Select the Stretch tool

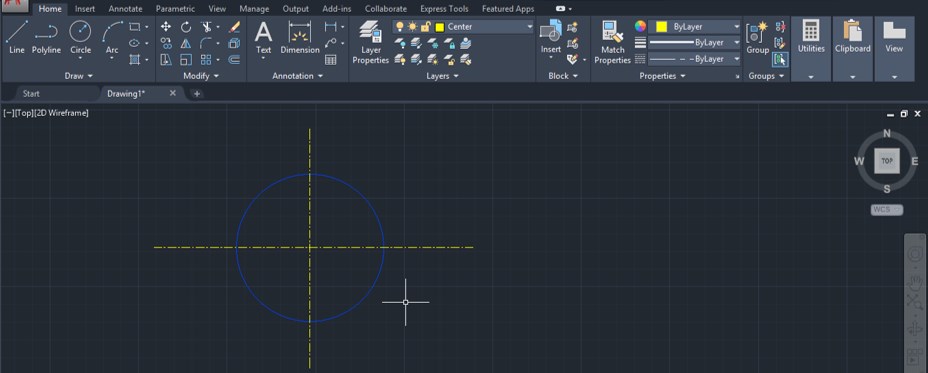tap(166, 60)
